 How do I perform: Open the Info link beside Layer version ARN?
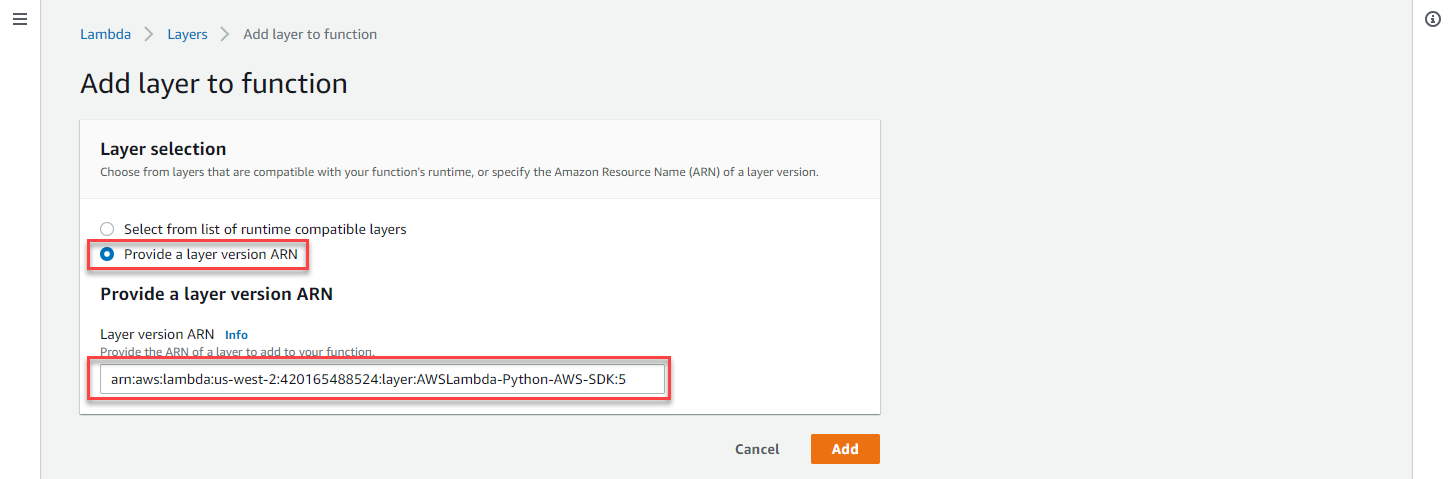click(x=236, y=335)
